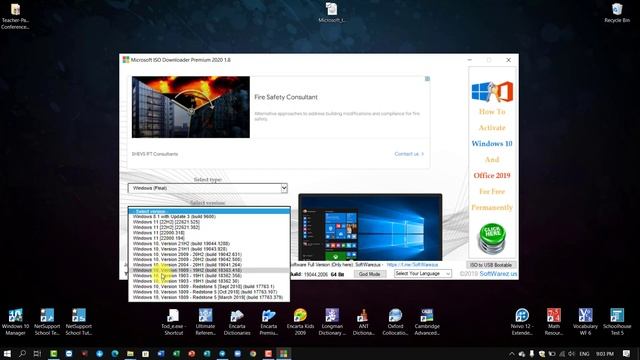Open Encarta Premium desktop icon
The width and height of the screenshot is (640, 360).
pyautogui.click(x=269, y=322)
